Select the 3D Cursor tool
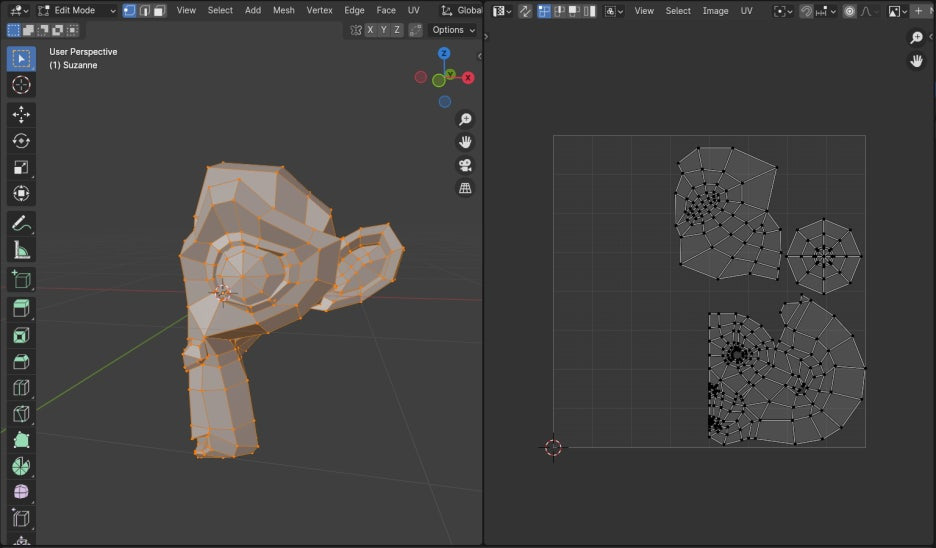The width and height of the screenshot is (936, 548). point(21,85)
